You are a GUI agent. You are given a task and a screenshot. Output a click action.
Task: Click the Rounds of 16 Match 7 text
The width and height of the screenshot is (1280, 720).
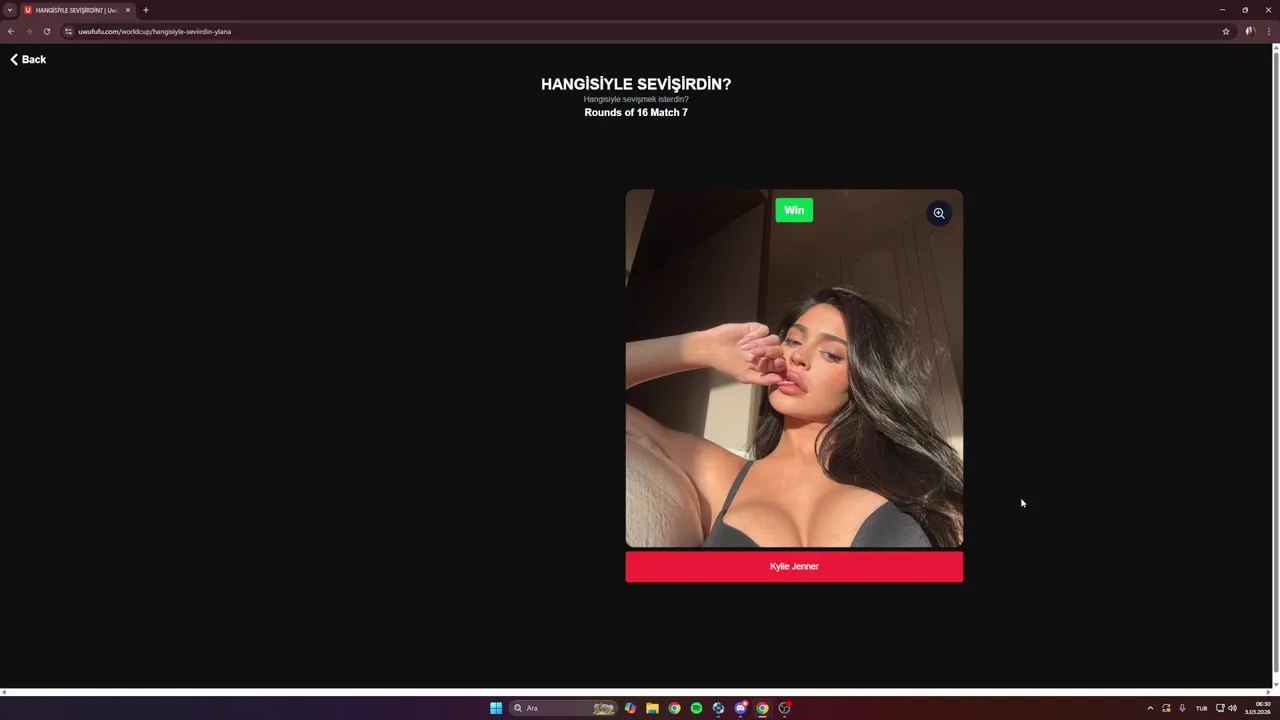(x=636, y=113)
